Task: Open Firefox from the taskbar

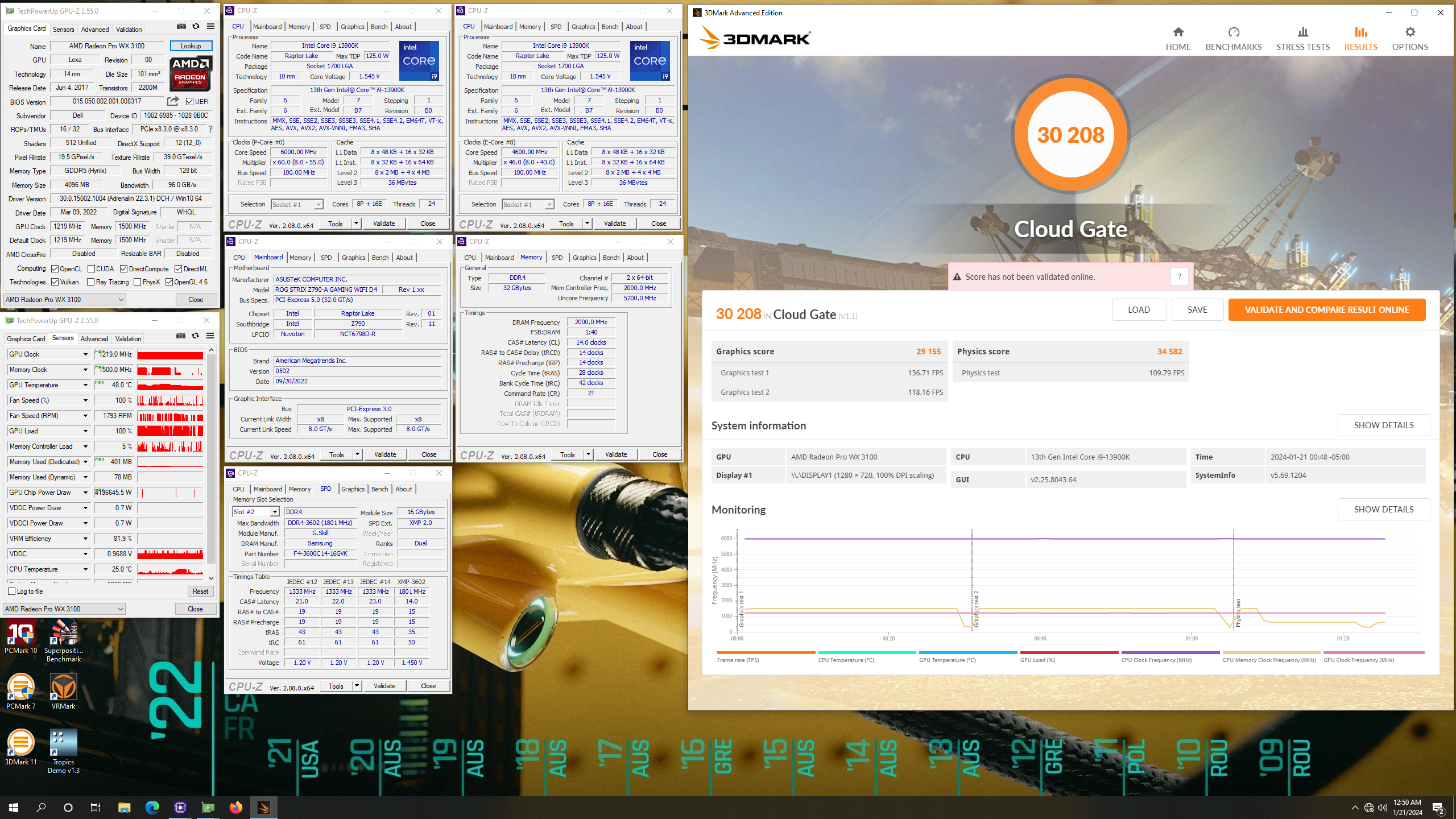Action: click(x=235, y=807)
